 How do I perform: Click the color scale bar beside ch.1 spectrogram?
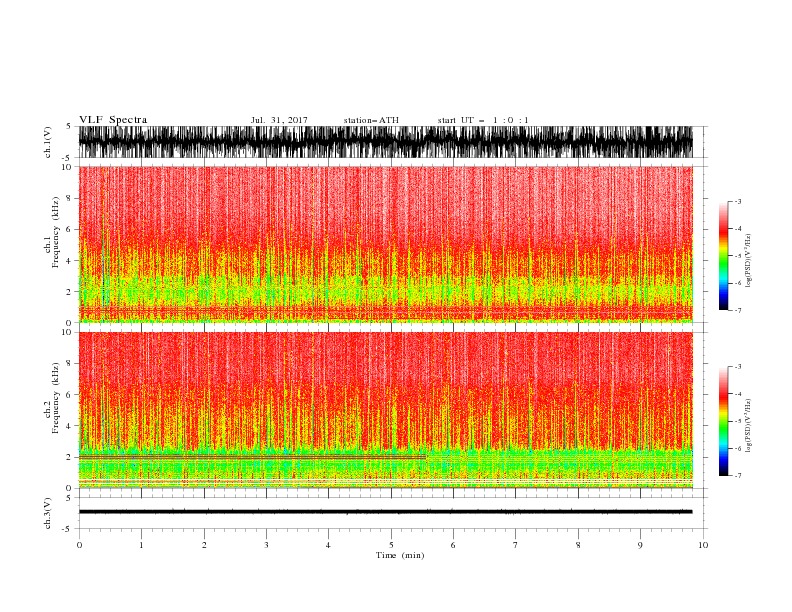[723, 255]
